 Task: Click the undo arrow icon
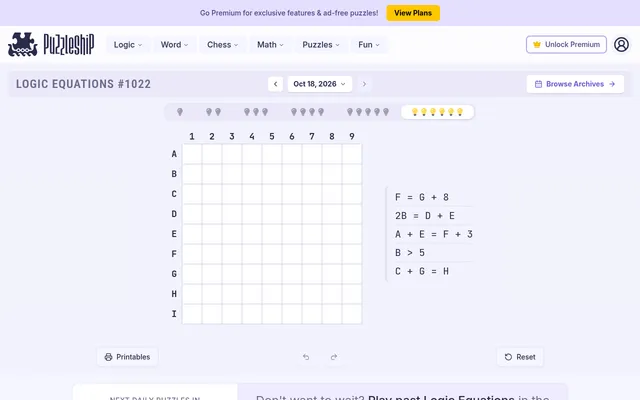click(x=306, y=357)
